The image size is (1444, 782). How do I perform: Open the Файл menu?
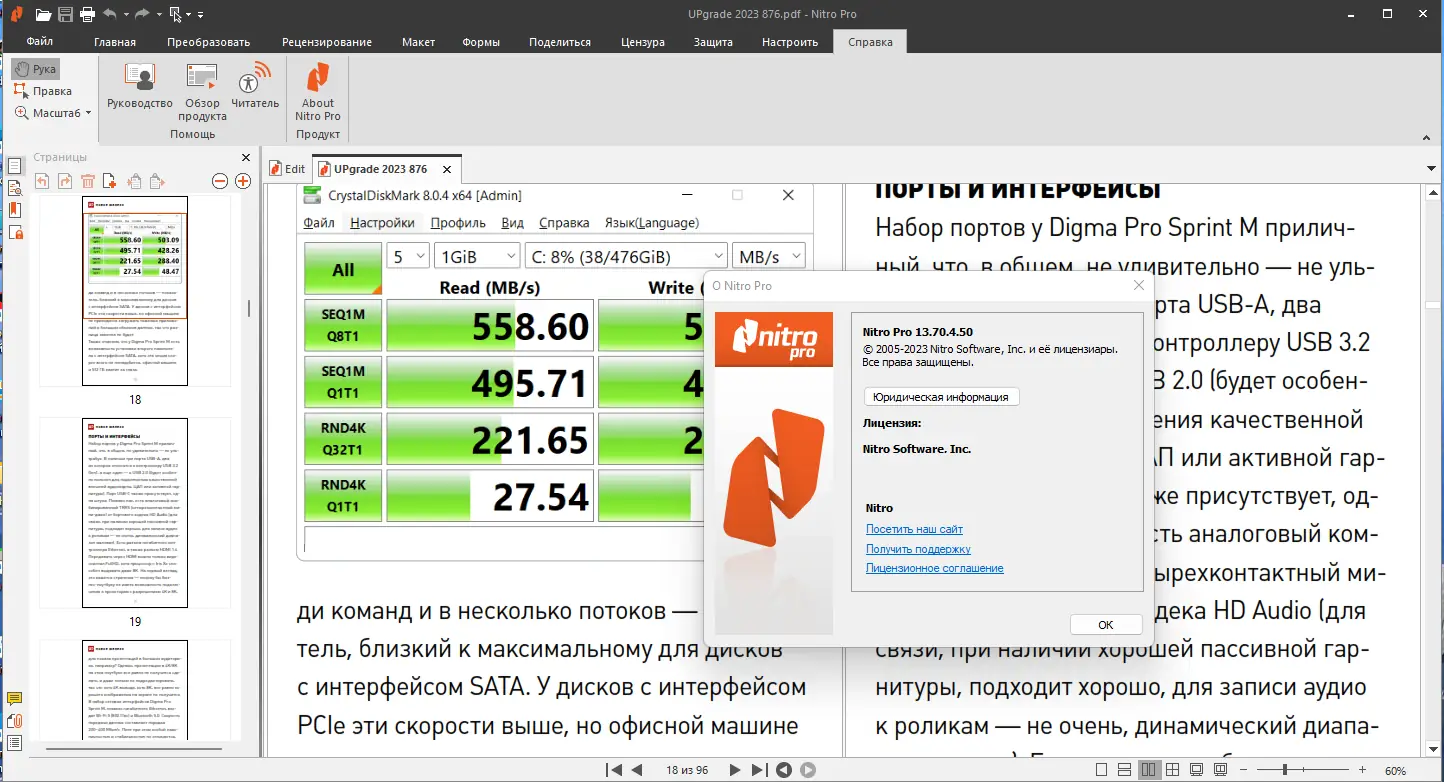point(40,42)
